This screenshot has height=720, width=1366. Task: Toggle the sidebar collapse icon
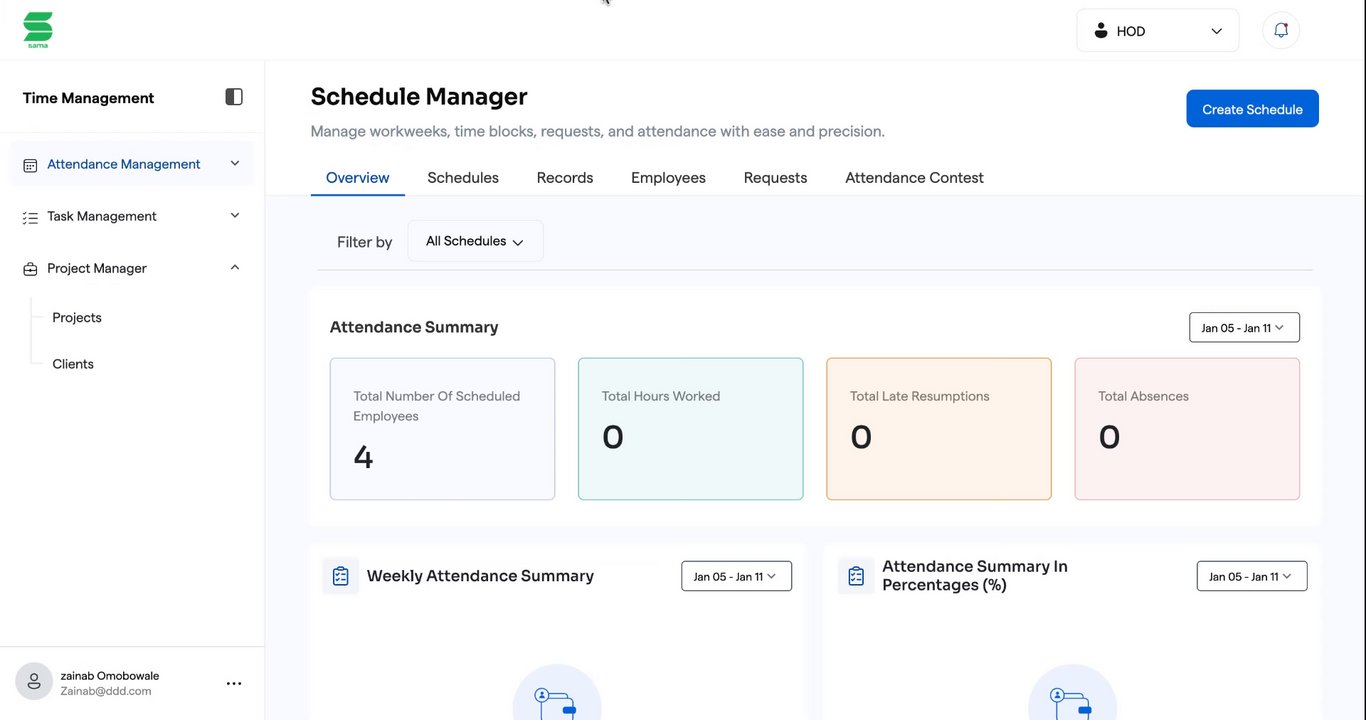point(234,97)
